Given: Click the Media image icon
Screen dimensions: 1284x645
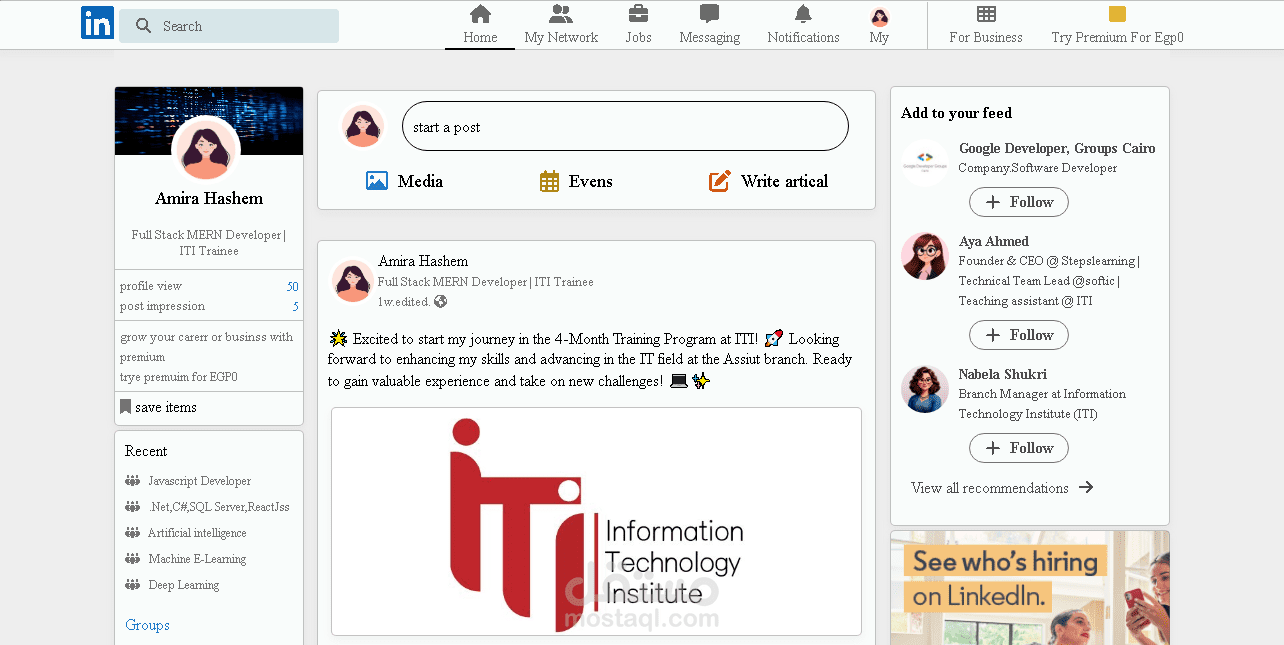Looking at the screenshot, I should click(x=377, y=181).
